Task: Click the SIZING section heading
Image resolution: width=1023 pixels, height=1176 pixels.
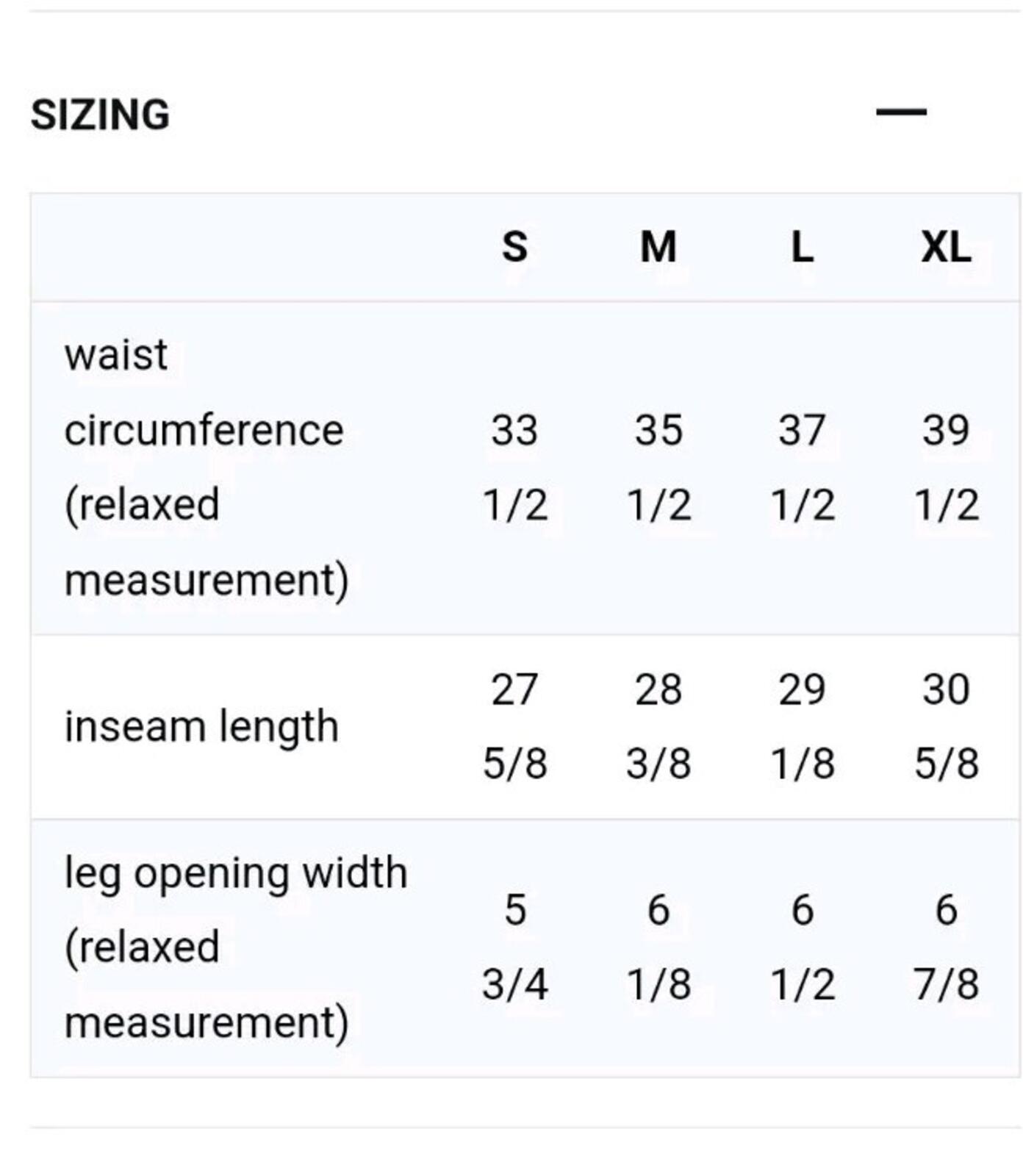Action: pyautogui.click(x=101, y=115)
